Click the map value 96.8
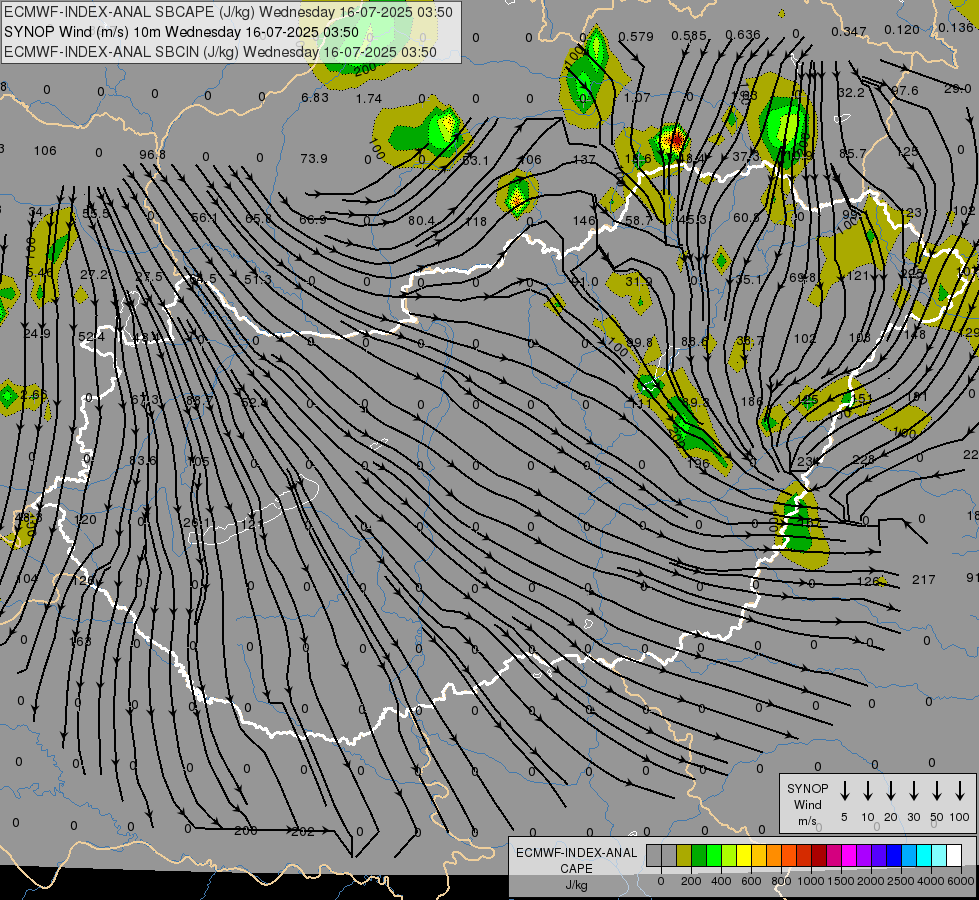 pos(152,154)
